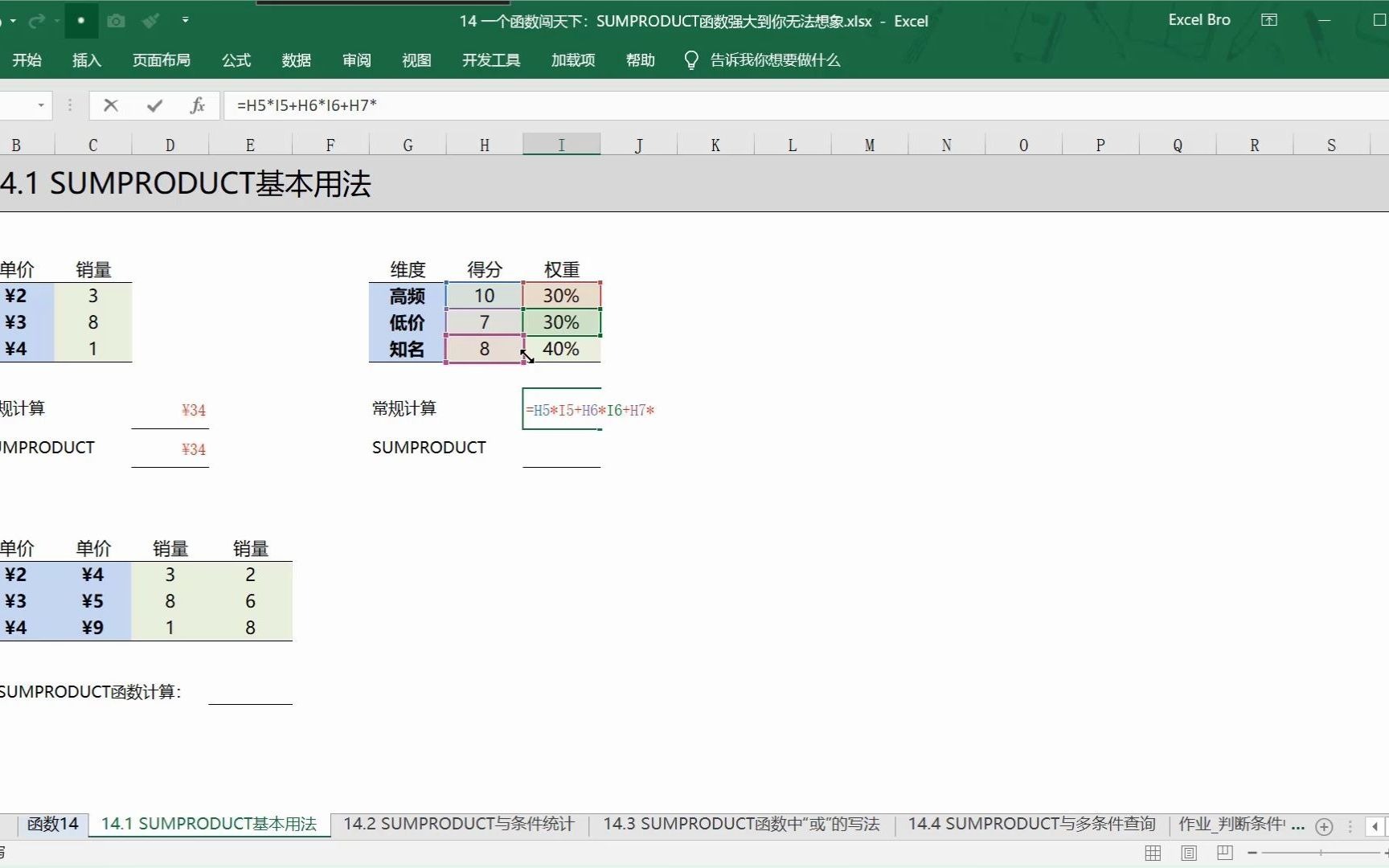Switch to Page Break Preview icon
This screenshot has width=1389, height=868.
[x=1225, y=853]
